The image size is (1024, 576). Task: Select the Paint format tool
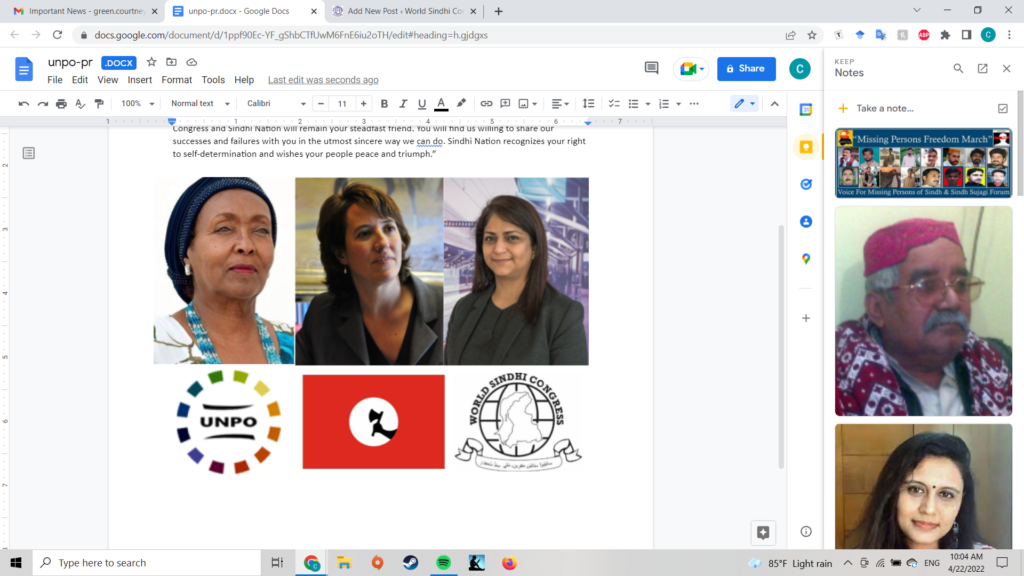[x=99, y=104]
